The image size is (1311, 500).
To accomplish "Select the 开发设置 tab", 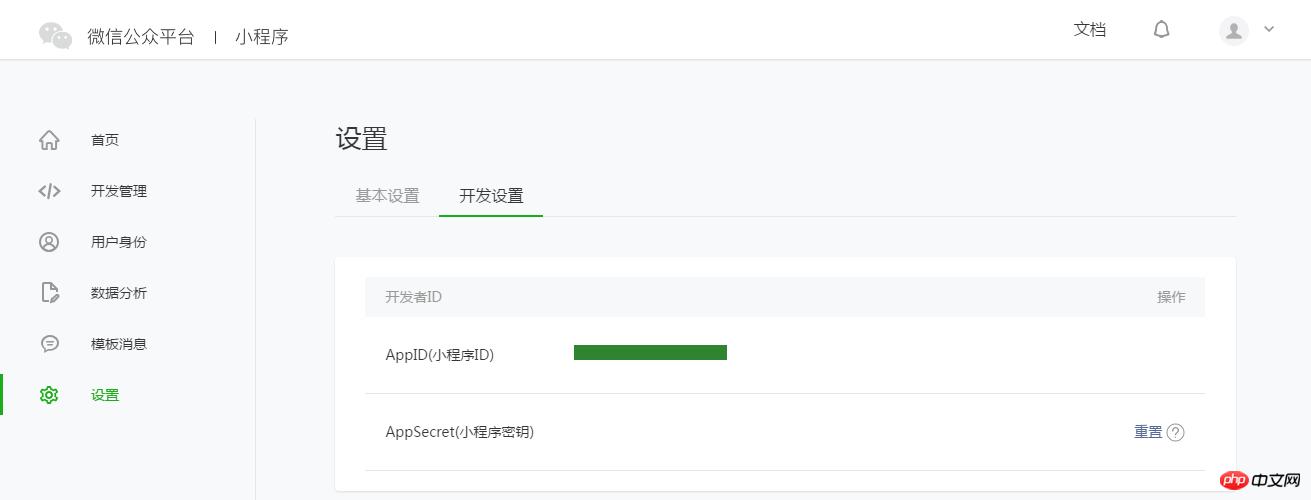I will pos(491,196).
